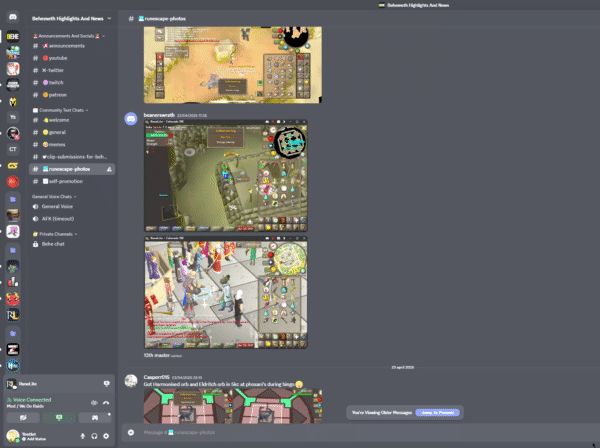This screenshot has width=600, height=448.
Task: Open the X-twitter channel
Action: tap(72, 70)
